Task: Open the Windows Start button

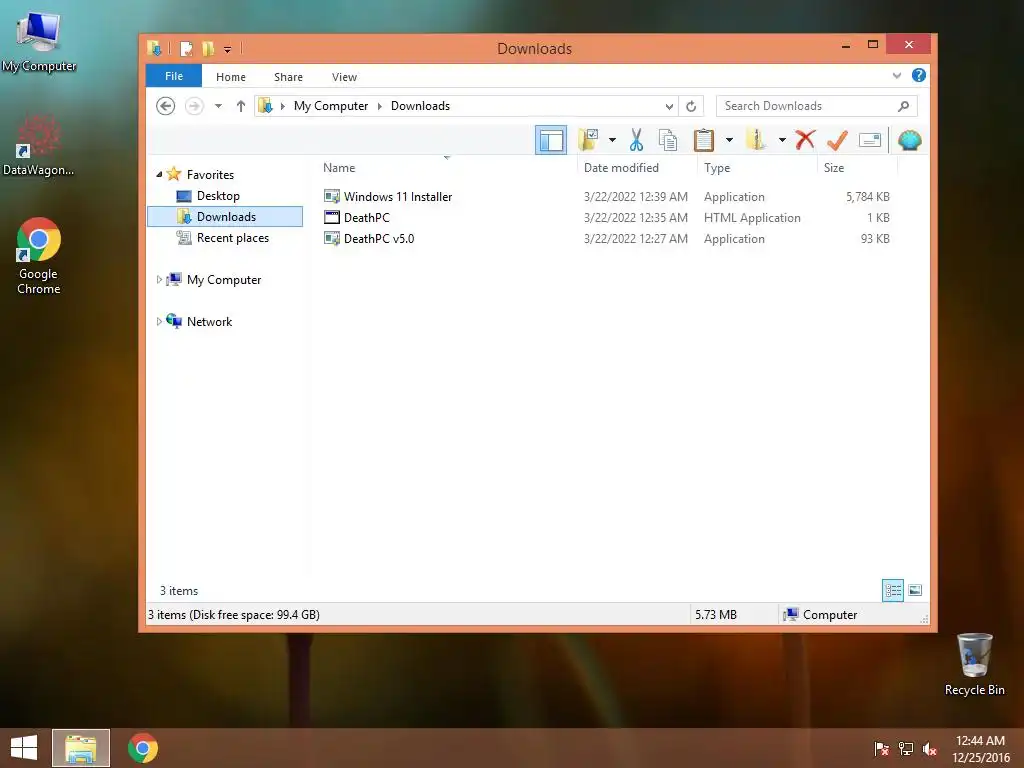Action: click(24, 748)
